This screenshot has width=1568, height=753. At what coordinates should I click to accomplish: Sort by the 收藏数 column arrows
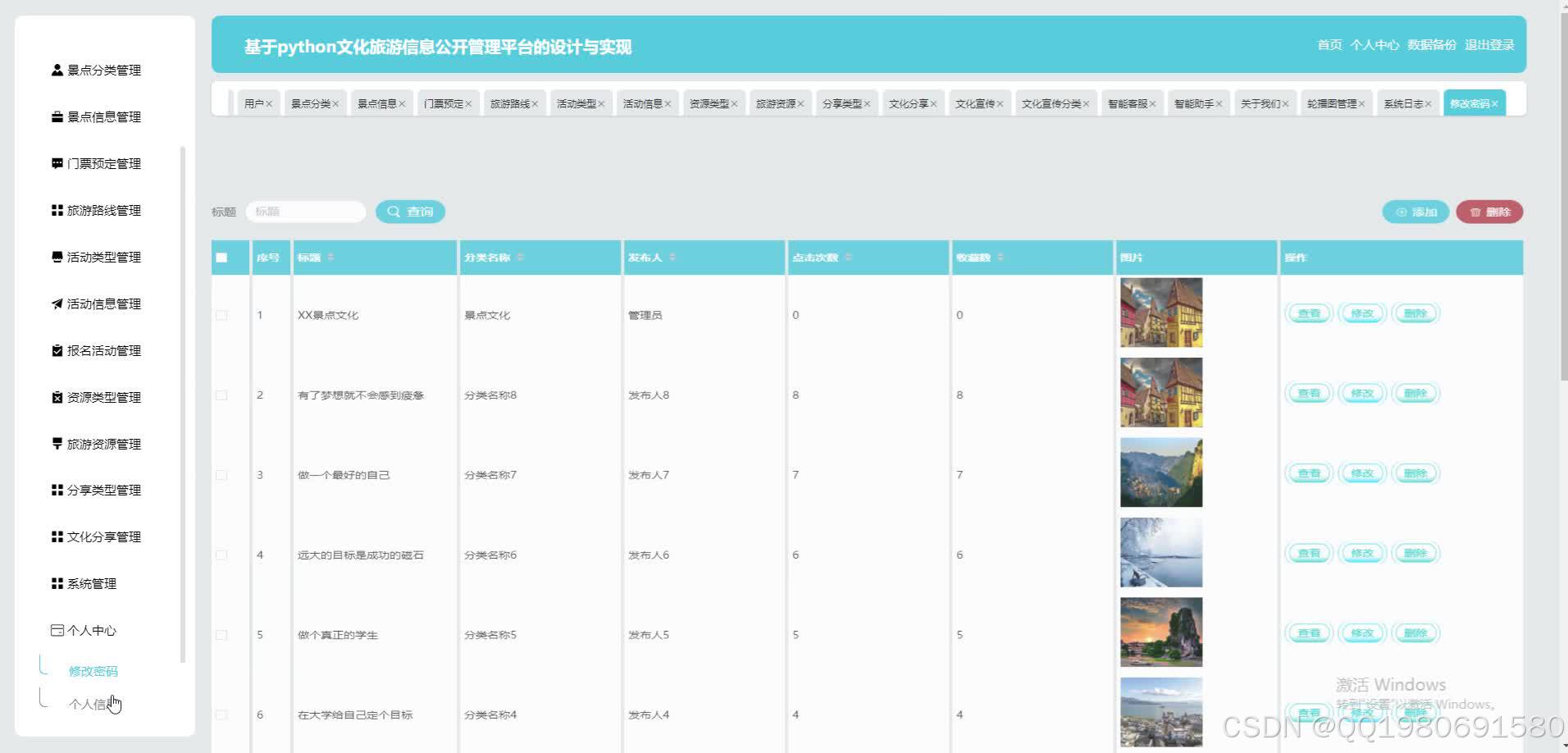(1001, 258)
